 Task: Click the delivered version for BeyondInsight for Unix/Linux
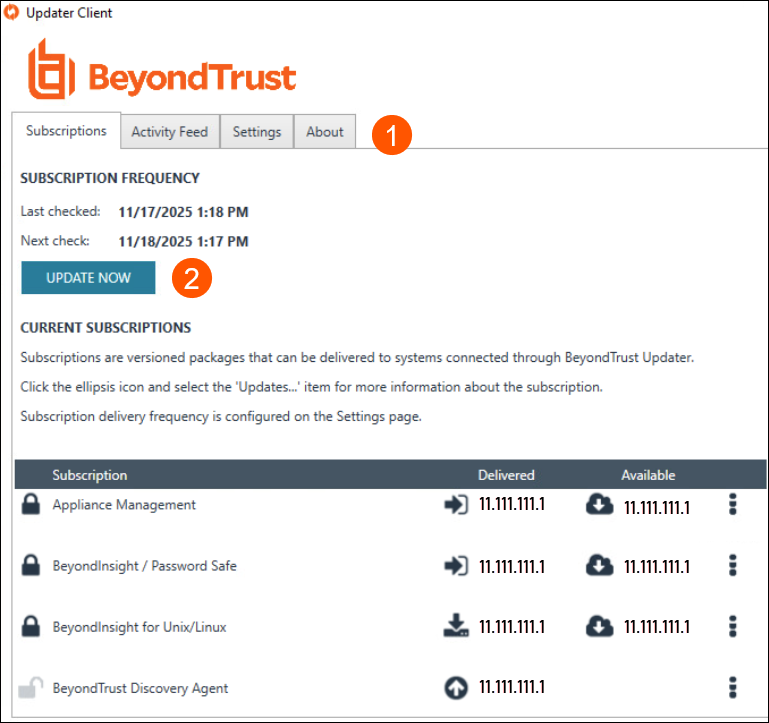[512, 627]
